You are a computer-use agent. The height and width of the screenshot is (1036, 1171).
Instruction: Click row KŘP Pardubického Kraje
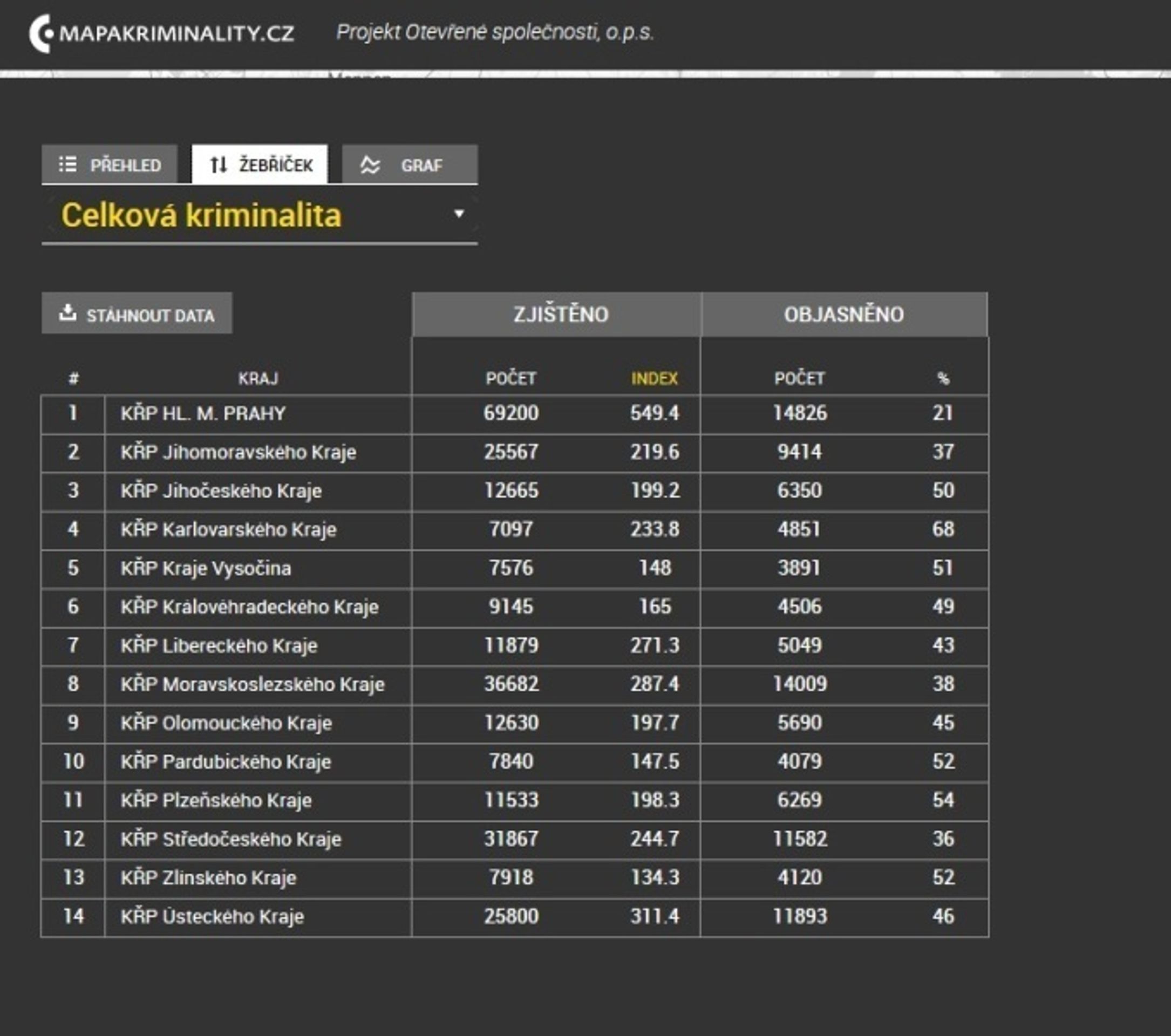(514, 762)
